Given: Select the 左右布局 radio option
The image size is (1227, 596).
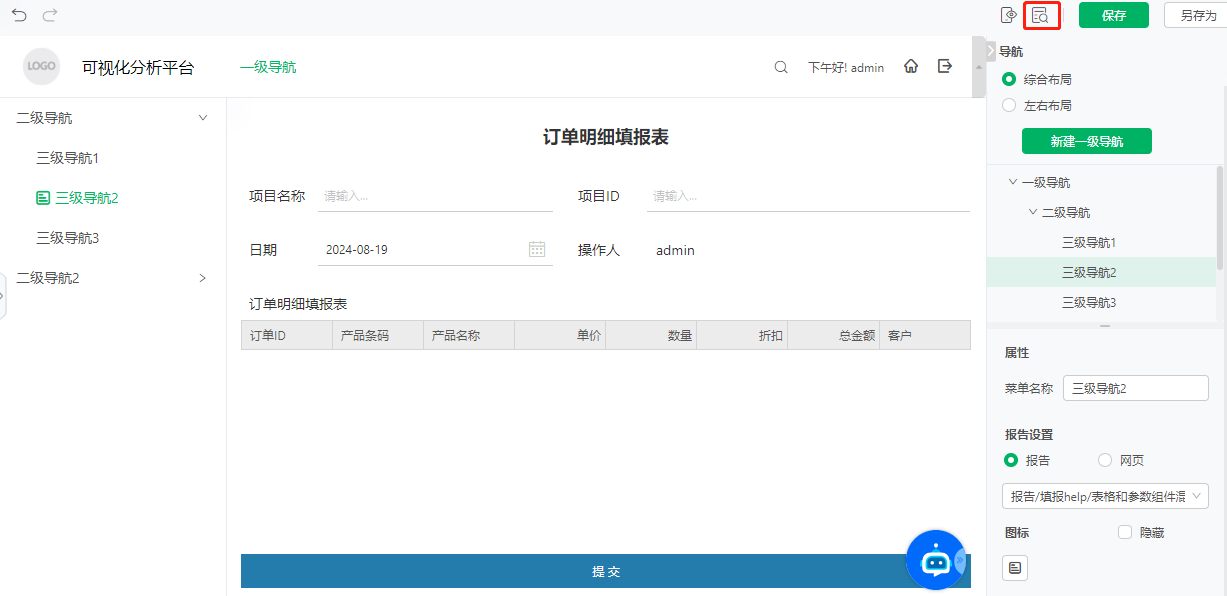Looking at the screenshot, I should pyautogui.click(x=1009, y=105).
